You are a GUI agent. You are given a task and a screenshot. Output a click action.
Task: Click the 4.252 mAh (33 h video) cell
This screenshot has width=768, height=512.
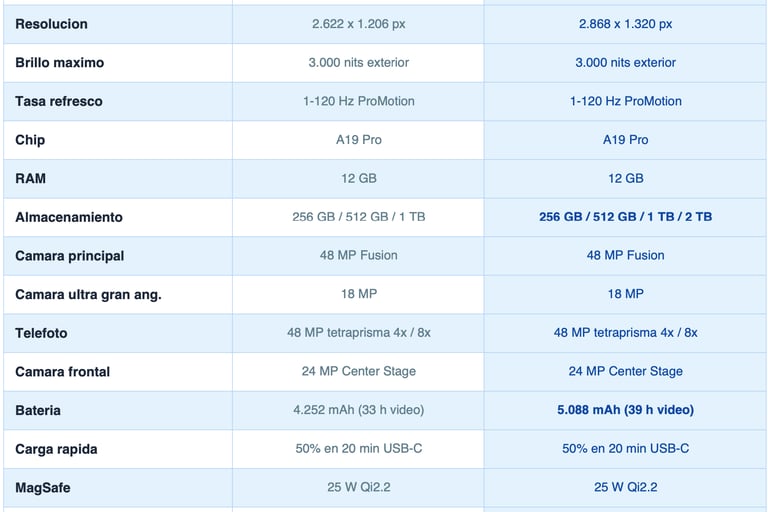pyautogui.click(x=359, y=410)
